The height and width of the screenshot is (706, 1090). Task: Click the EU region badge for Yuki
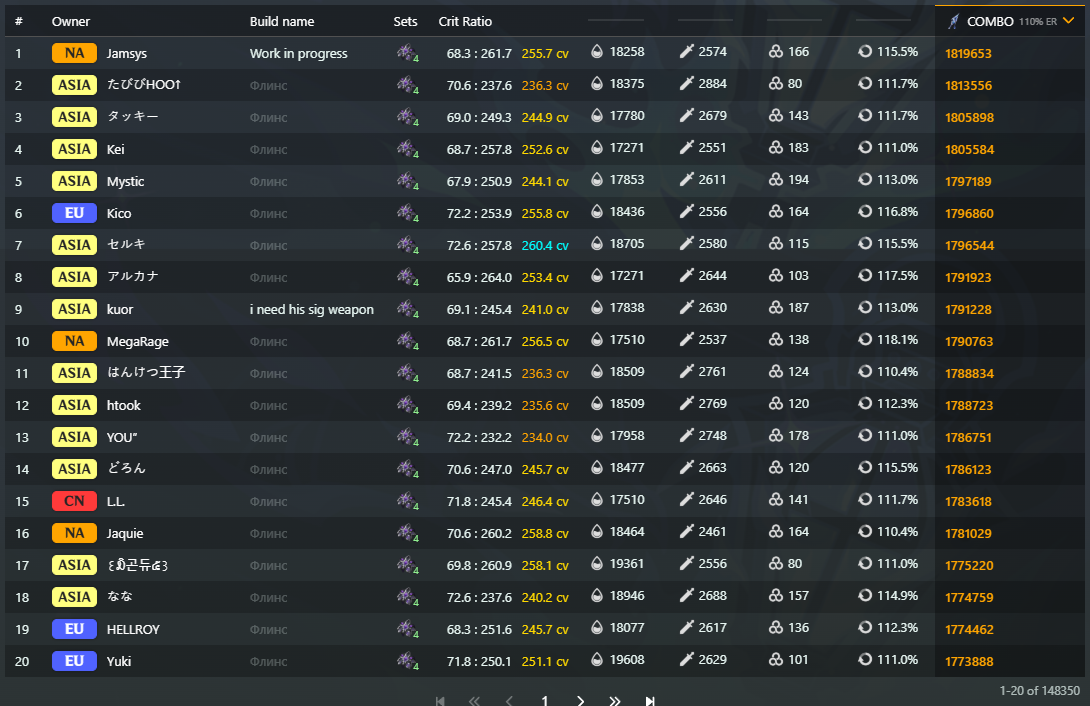[x=74, y=661]
